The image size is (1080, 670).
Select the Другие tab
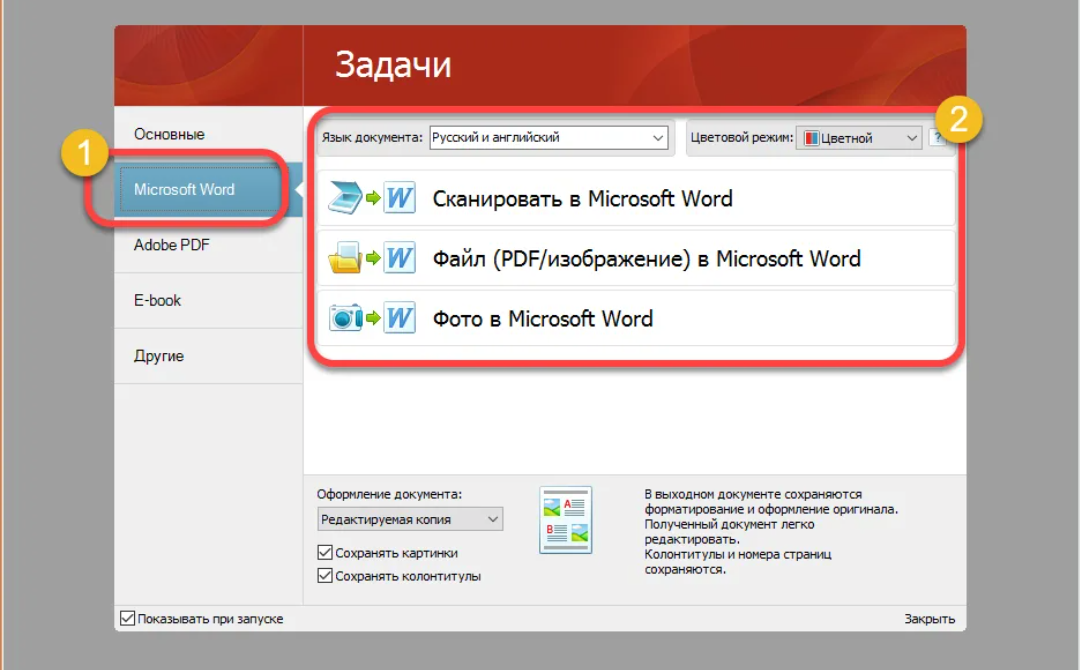tap(208, 356)
